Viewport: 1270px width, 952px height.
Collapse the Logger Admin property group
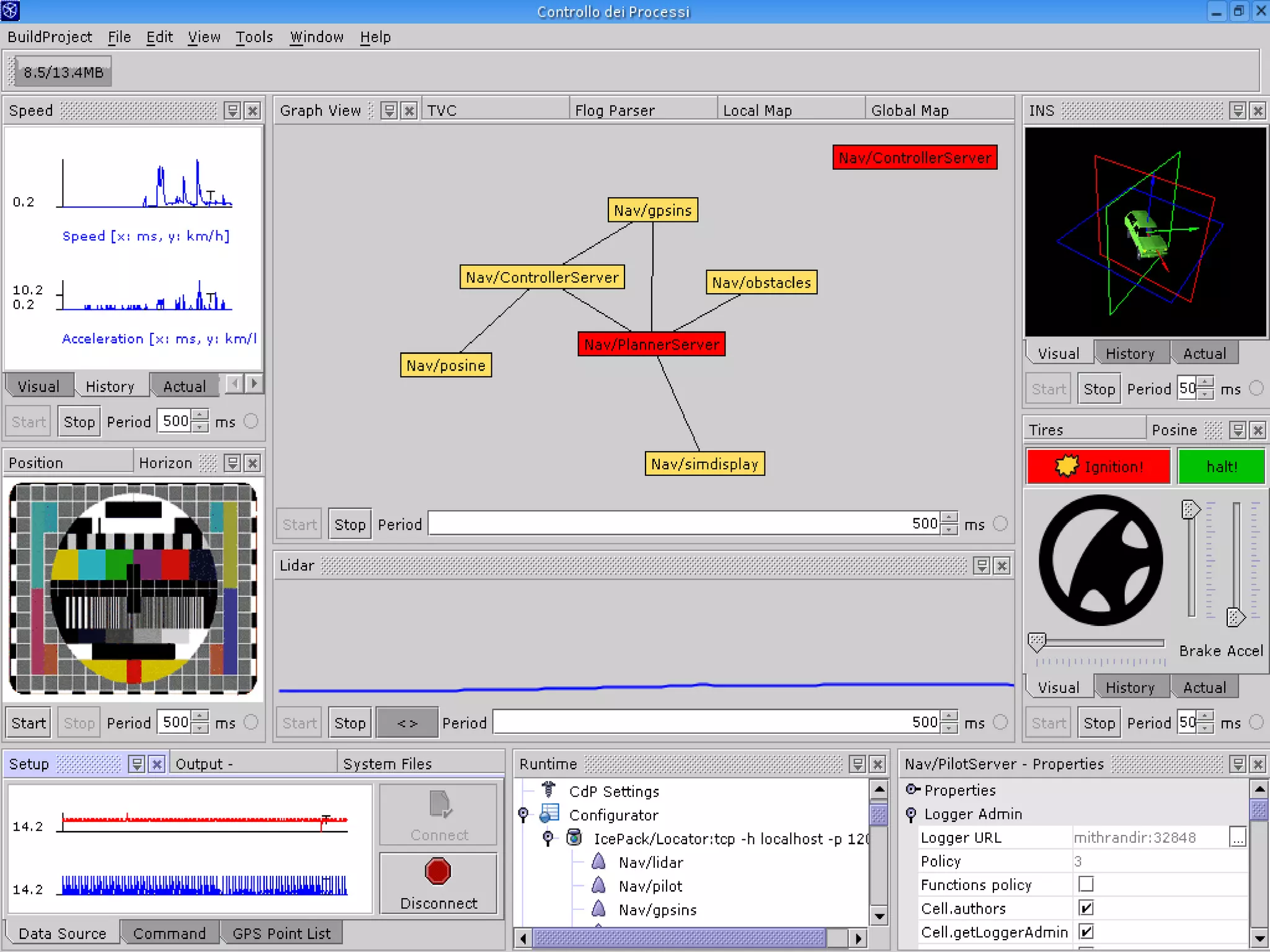[x=910, y=814]
